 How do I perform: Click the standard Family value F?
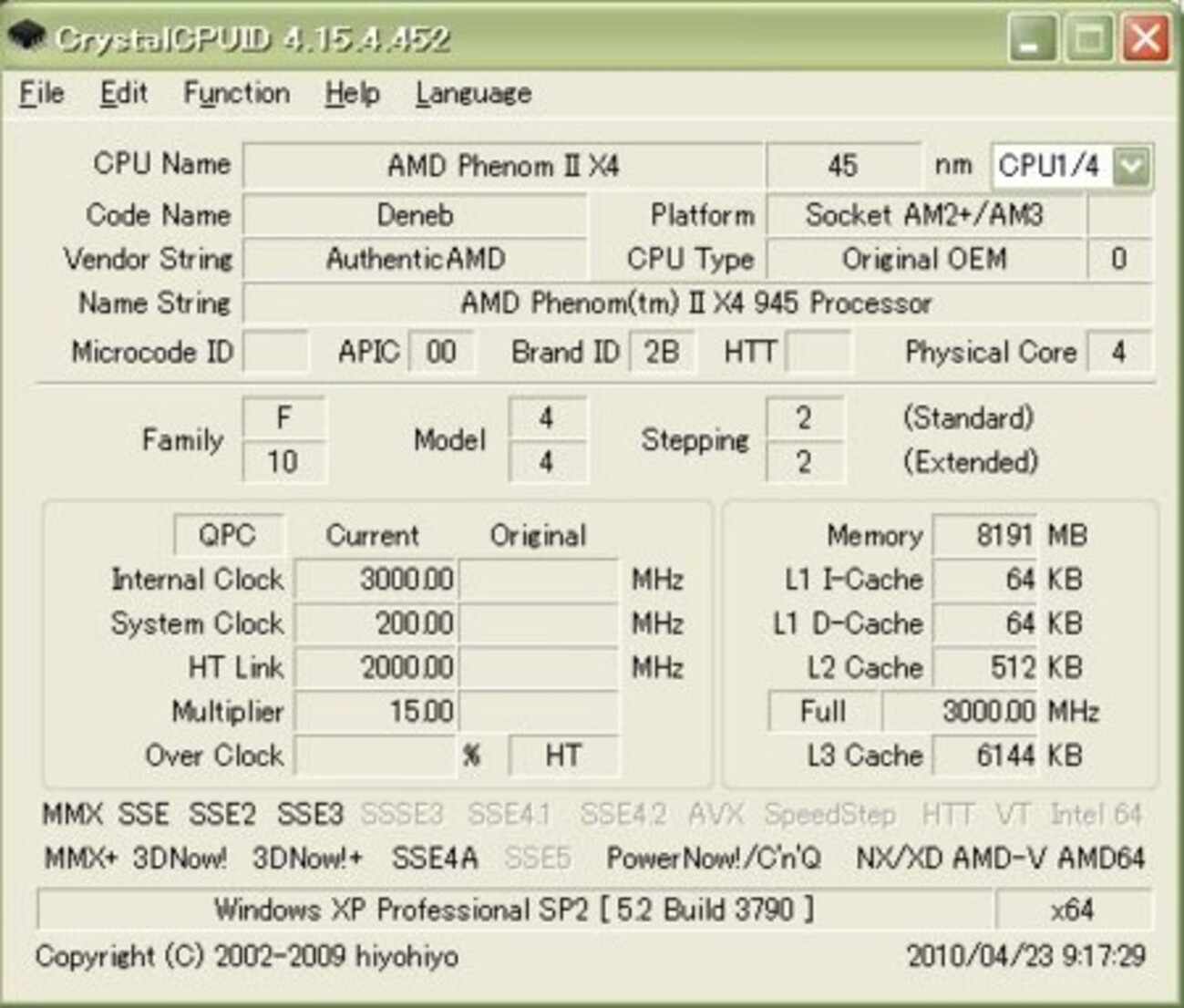(284, 418)
